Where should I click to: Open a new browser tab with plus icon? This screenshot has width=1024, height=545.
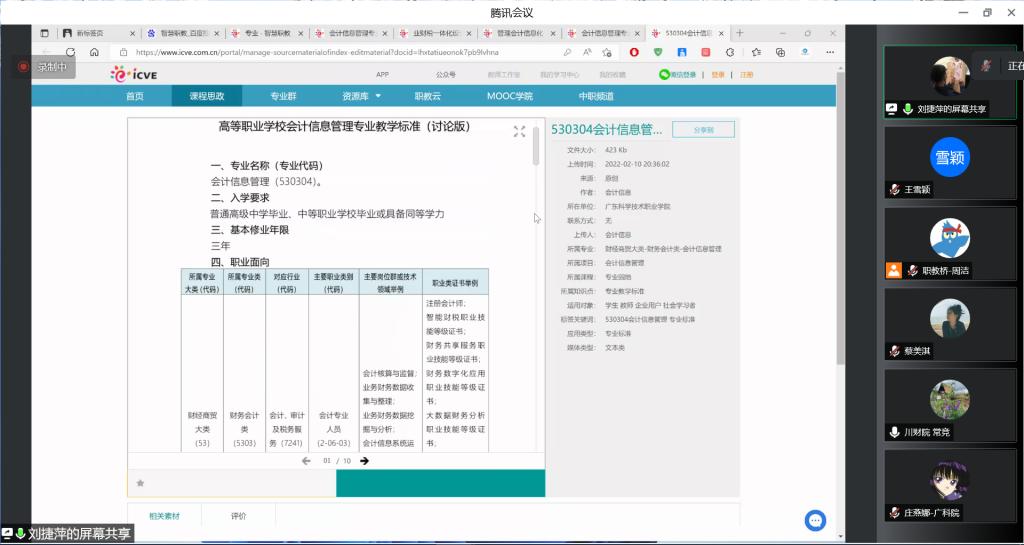coord(740,33)
